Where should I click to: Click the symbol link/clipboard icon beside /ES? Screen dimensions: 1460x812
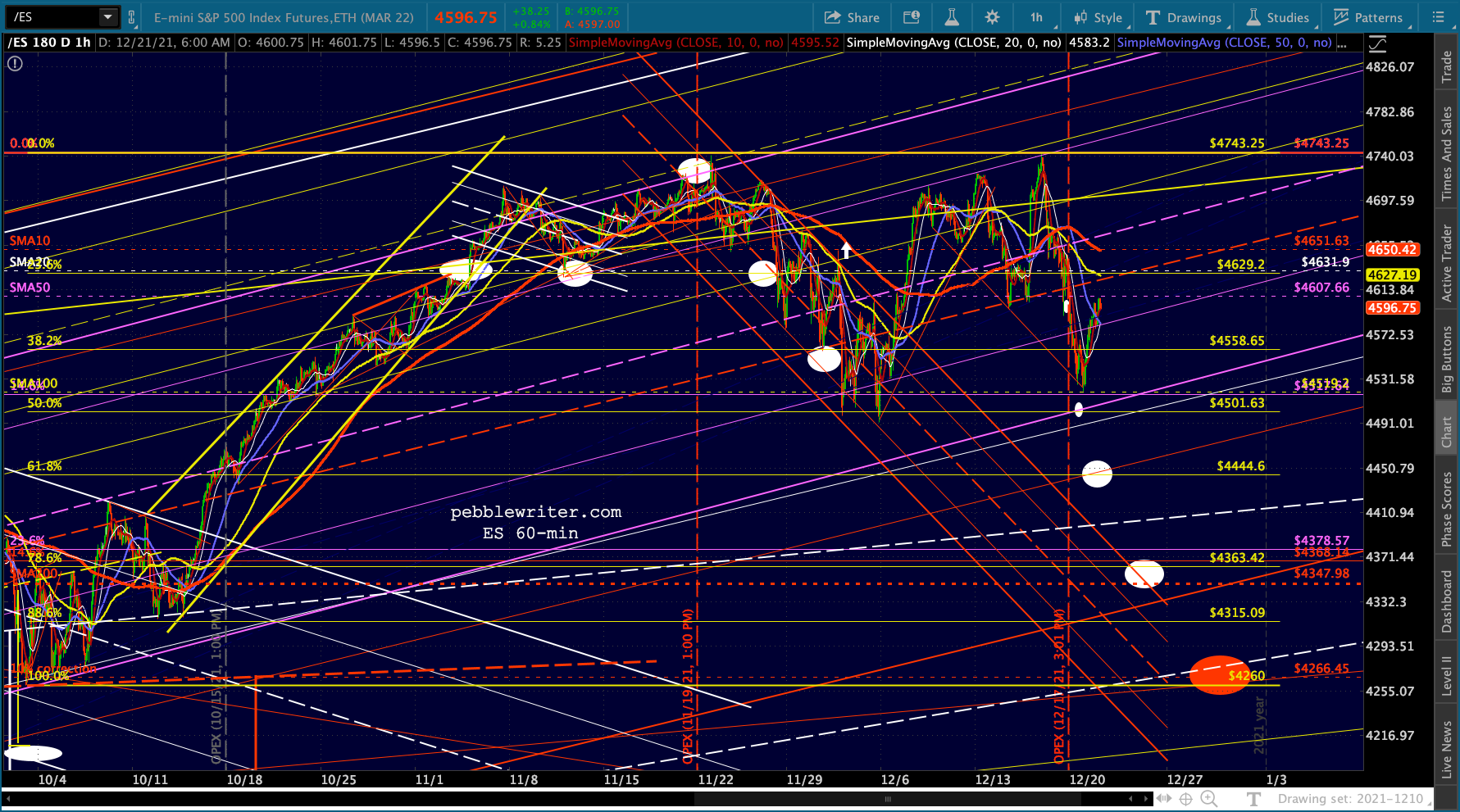[x=131, y=17]
